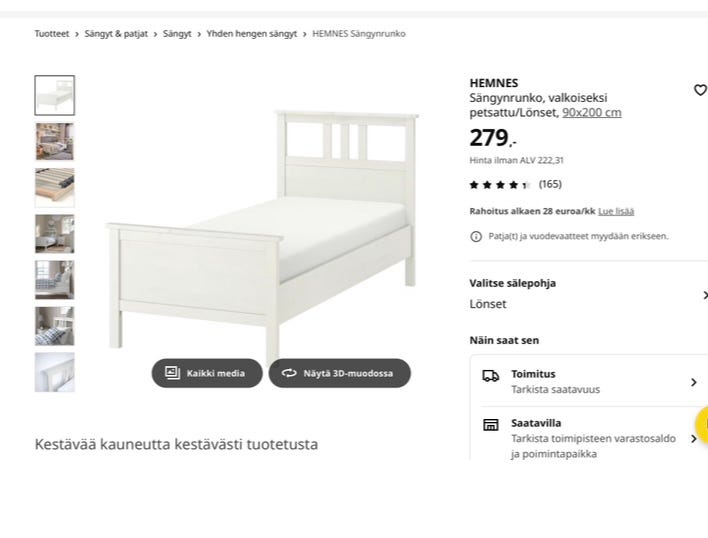The image size is (708, 538).
Task: Click the 90x200 cm size link
Action: (x=591, y=113)
